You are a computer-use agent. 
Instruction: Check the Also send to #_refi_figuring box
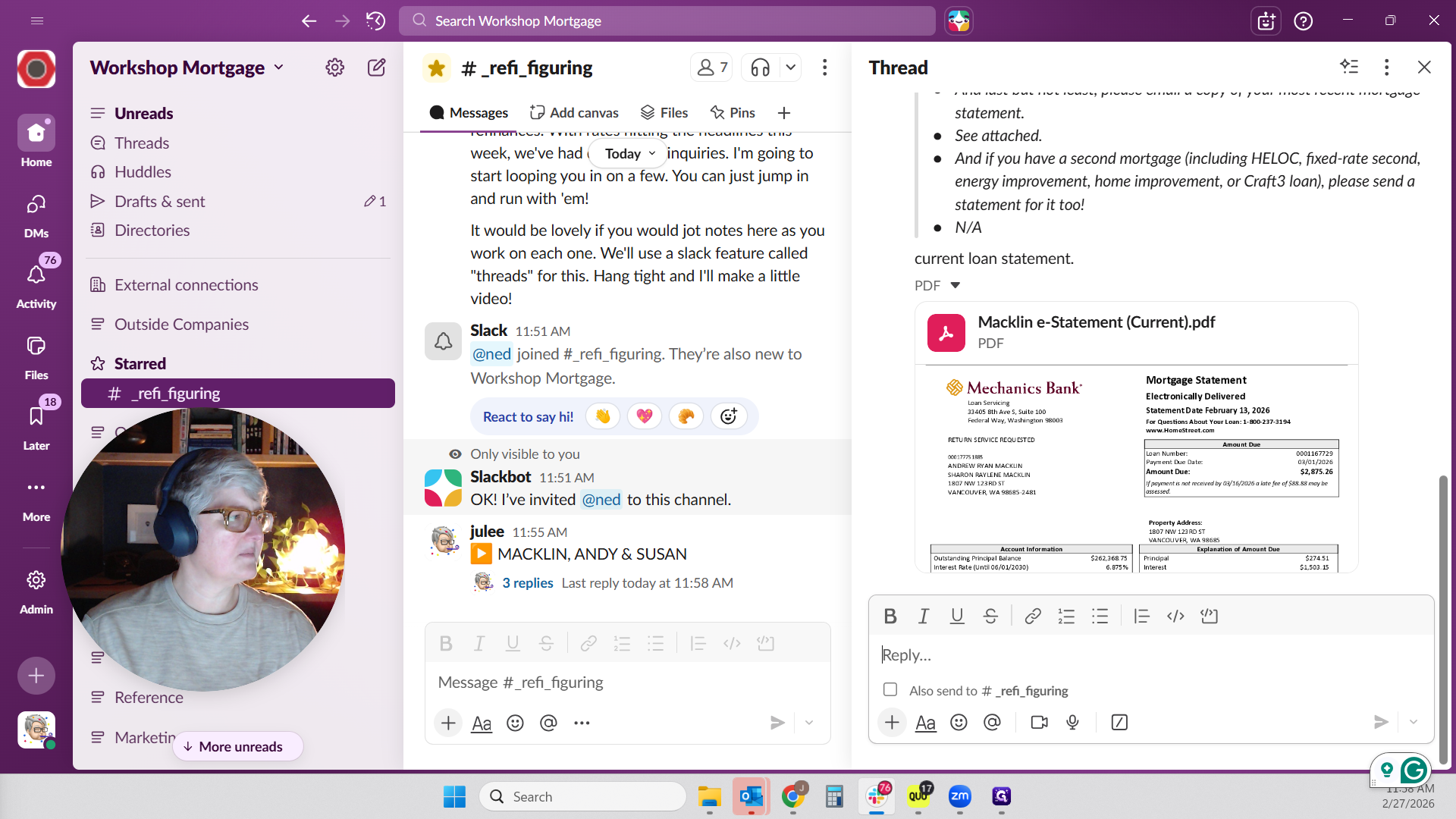point(890,689)
